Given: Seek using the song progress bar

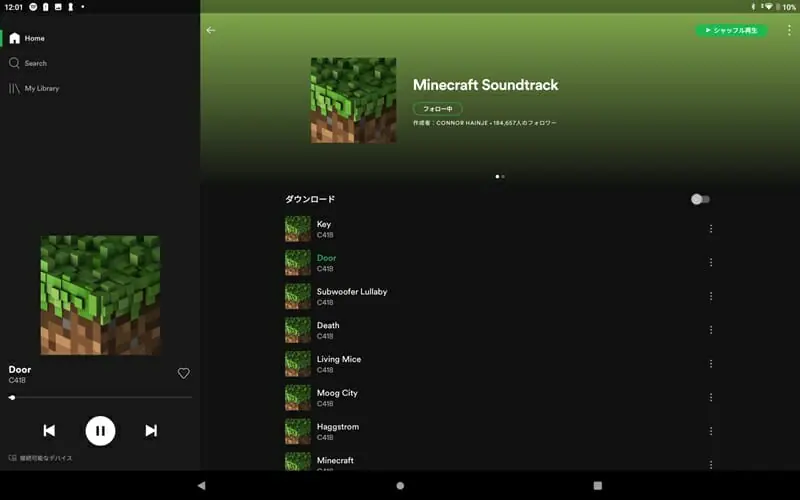Looking at the screenshot, I should click(x=100, y=397).
